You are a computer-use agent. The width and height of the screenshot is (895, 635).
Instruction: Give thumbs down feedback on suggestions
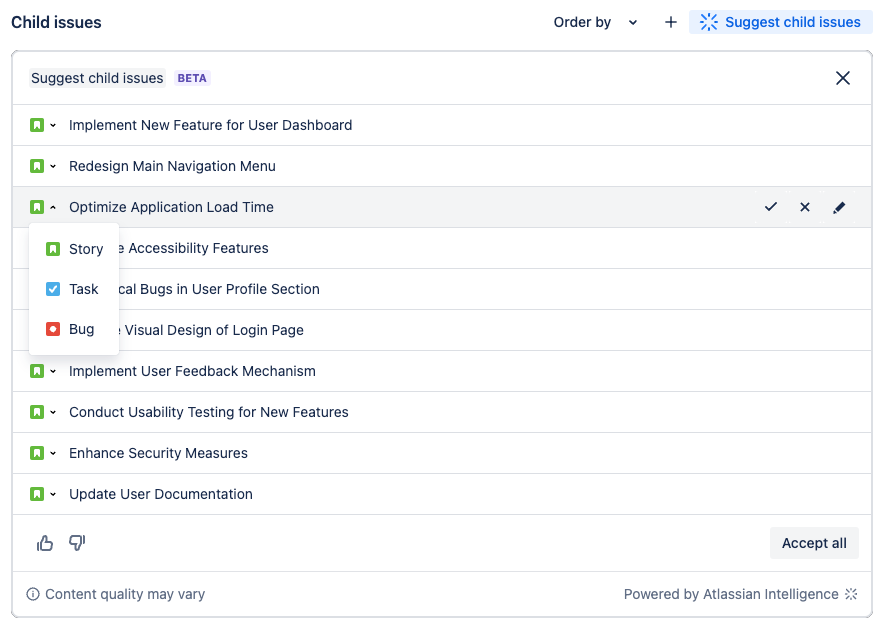[77, 543]
